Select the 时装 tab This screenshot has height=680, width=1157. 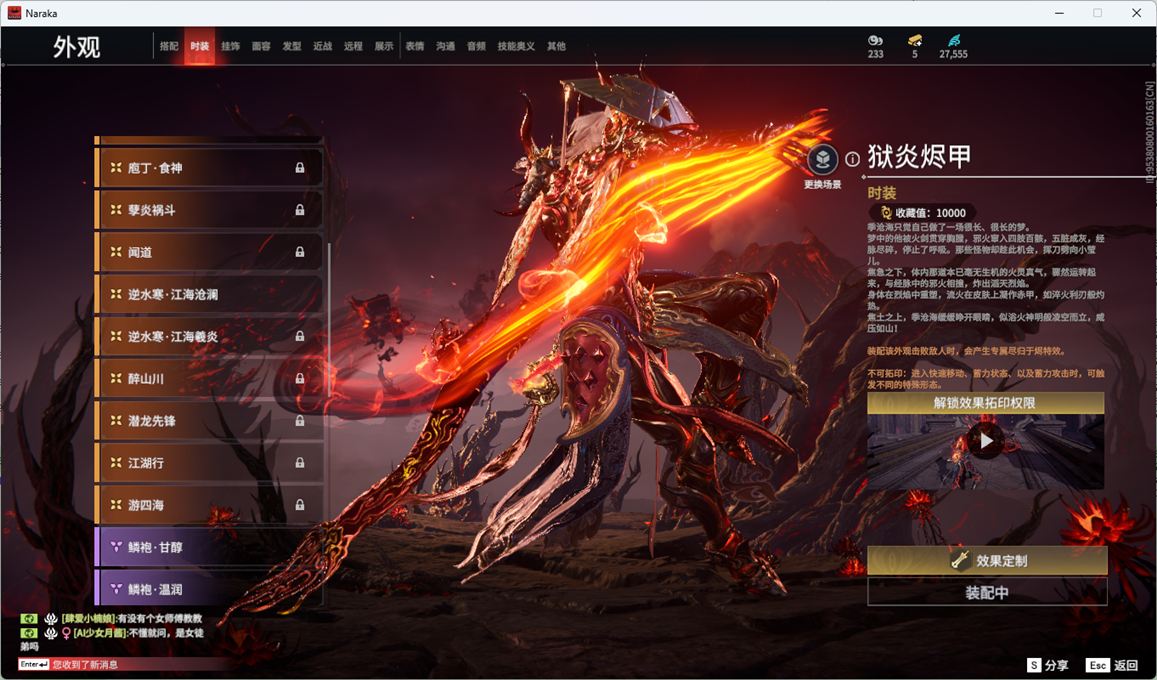click(x=199, y=46)
